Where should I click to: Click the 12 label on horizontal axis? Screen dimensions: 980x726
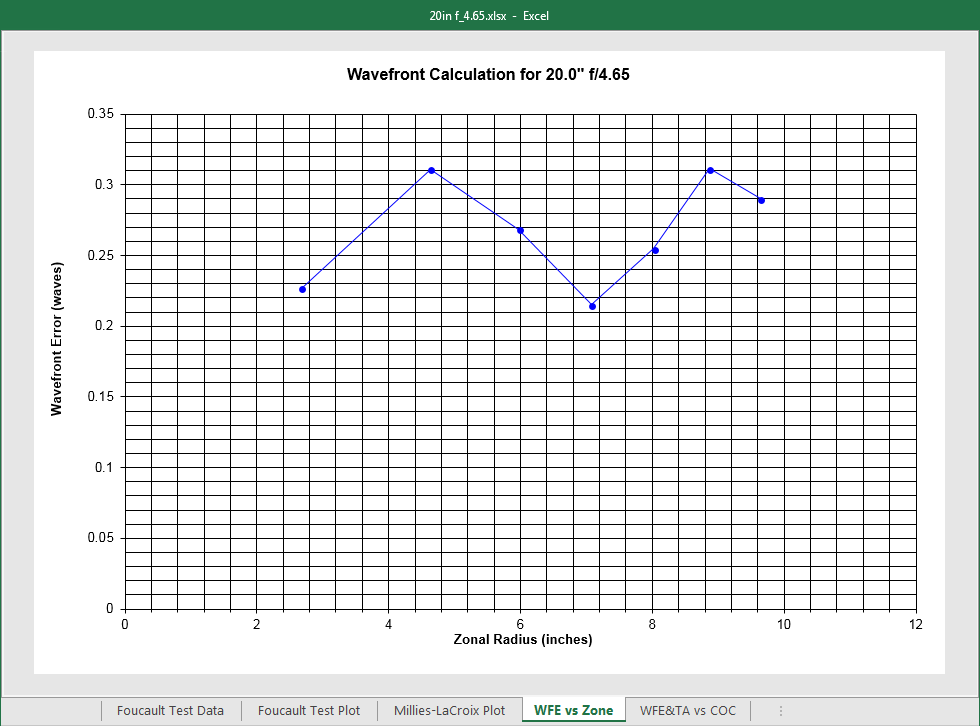click(x=915, y=625)
